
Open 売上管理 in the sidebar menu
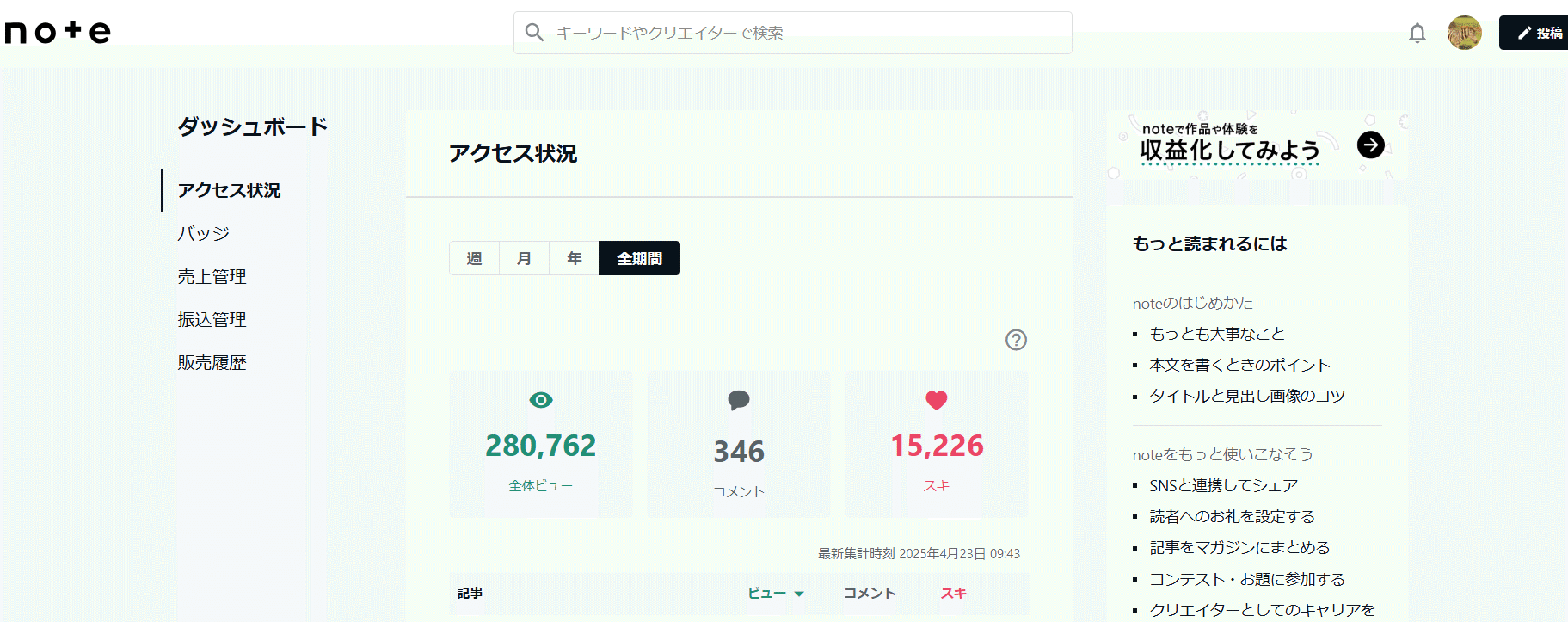212,276
